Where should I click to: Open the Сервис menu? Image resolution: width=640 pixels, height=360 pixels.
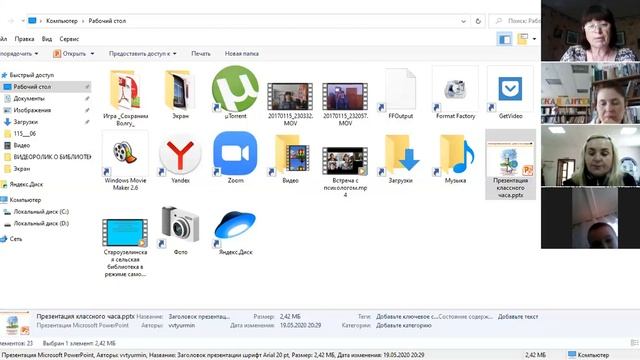(69, 39)
